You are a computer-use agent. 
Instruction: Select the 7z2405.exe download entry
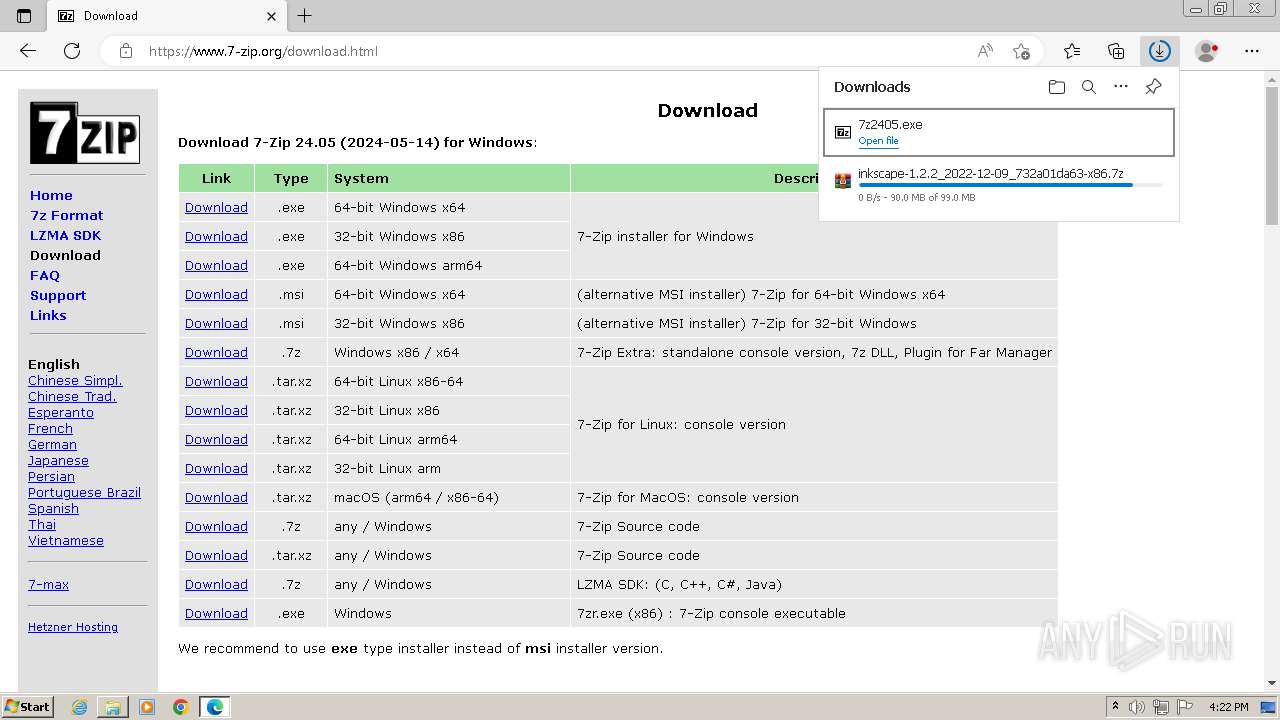(999, 132)
